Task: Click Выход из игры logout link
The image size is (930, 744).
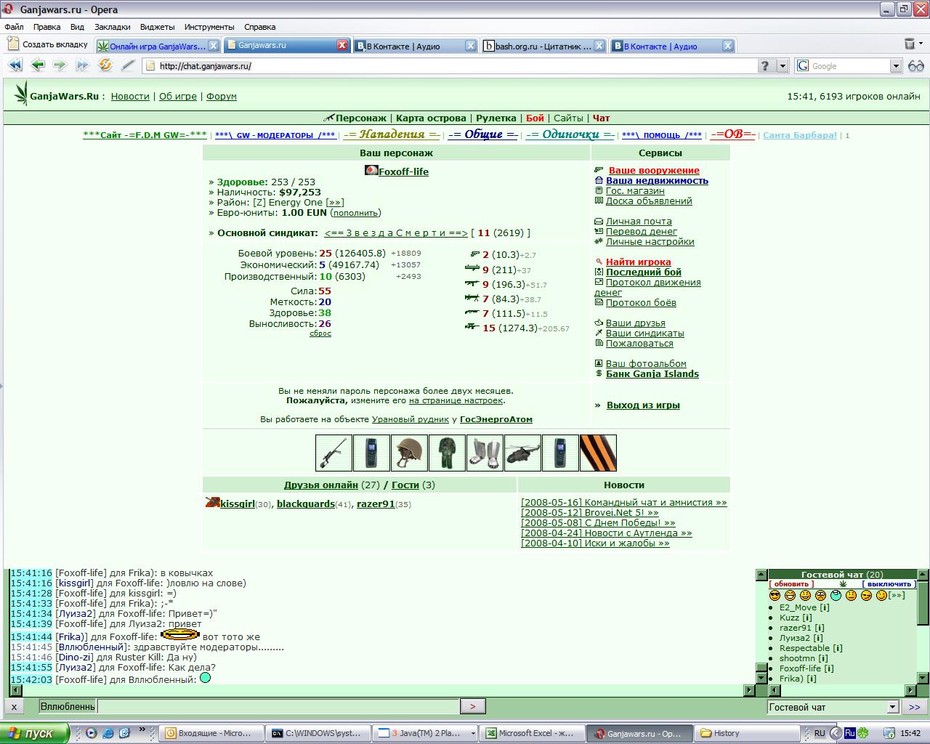Action: [643, 405]
